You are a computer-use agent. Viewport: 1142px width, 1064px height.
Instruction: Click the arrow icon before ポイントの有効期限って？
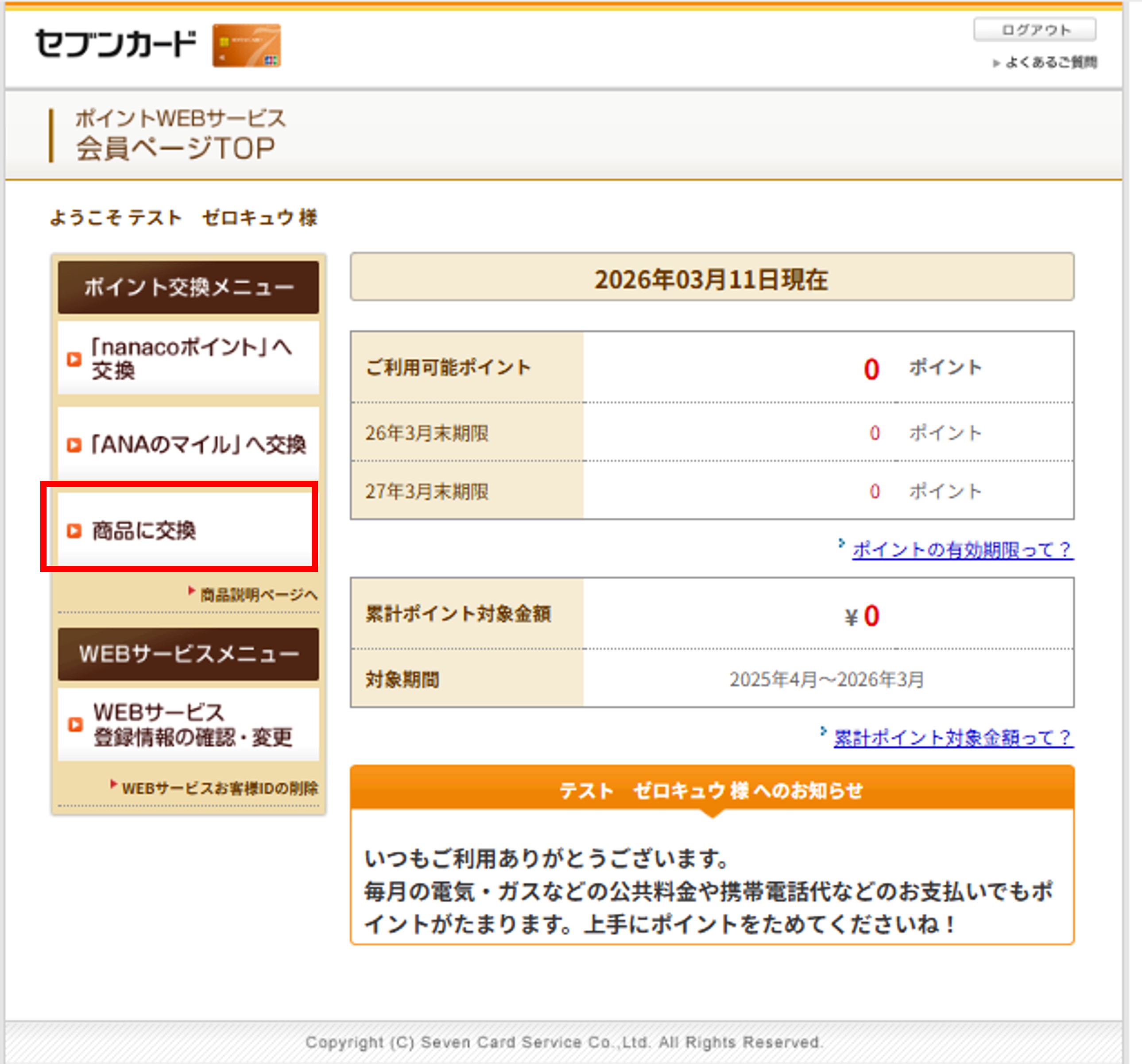(841, 542)
